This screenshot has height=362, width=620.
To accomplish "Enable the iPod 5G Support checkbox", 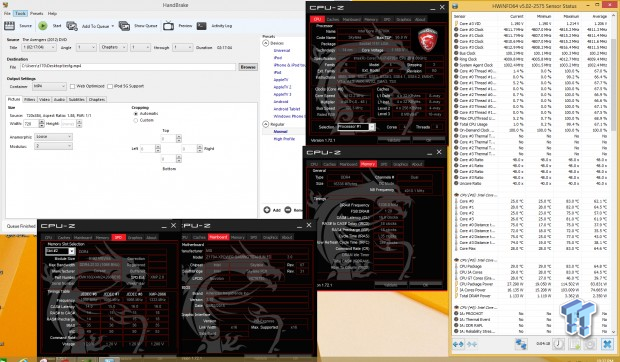I will click(x=110, y=86).
